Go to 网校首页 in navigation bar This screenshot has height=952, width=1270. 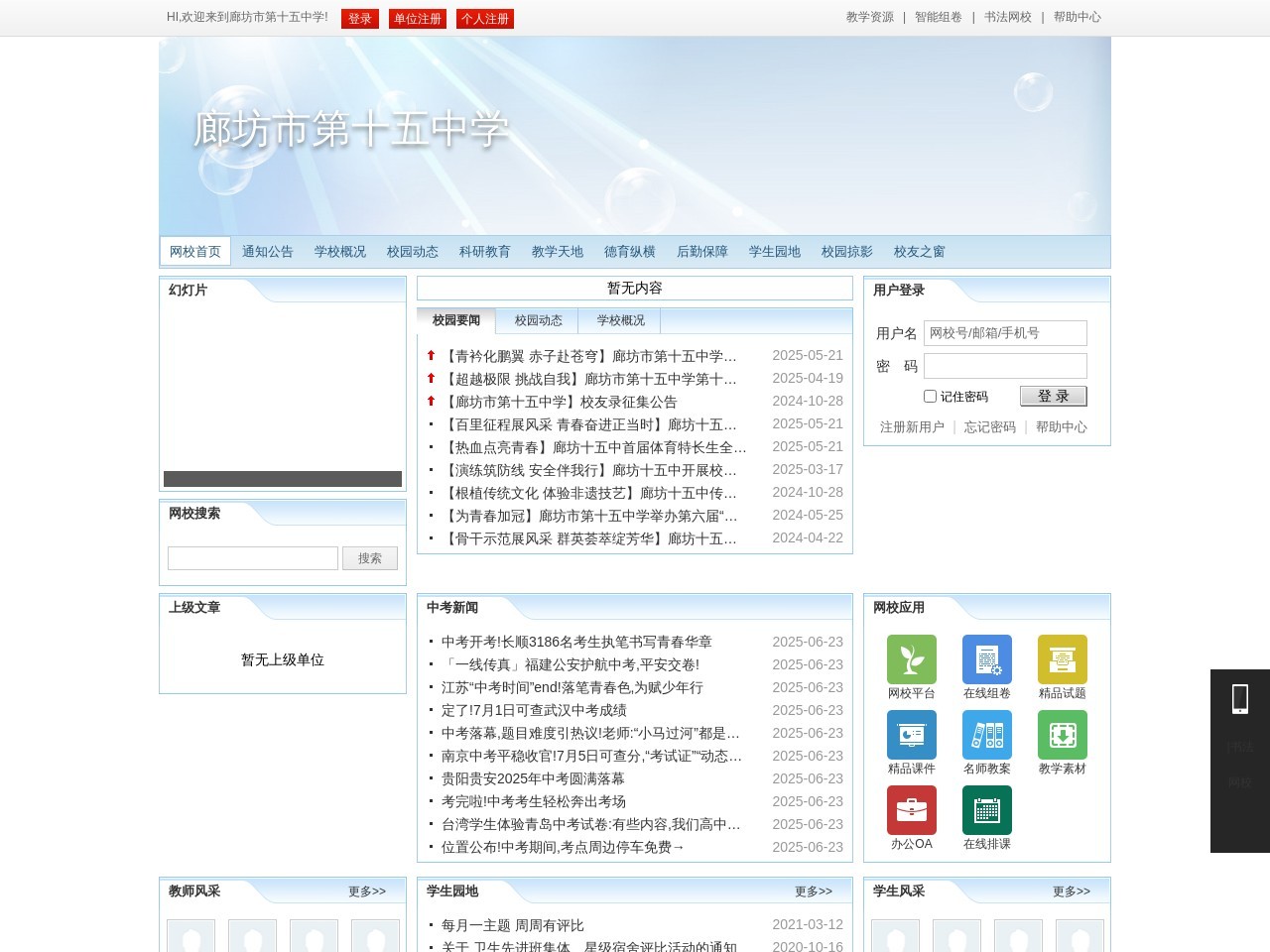(x=195, y=251)
